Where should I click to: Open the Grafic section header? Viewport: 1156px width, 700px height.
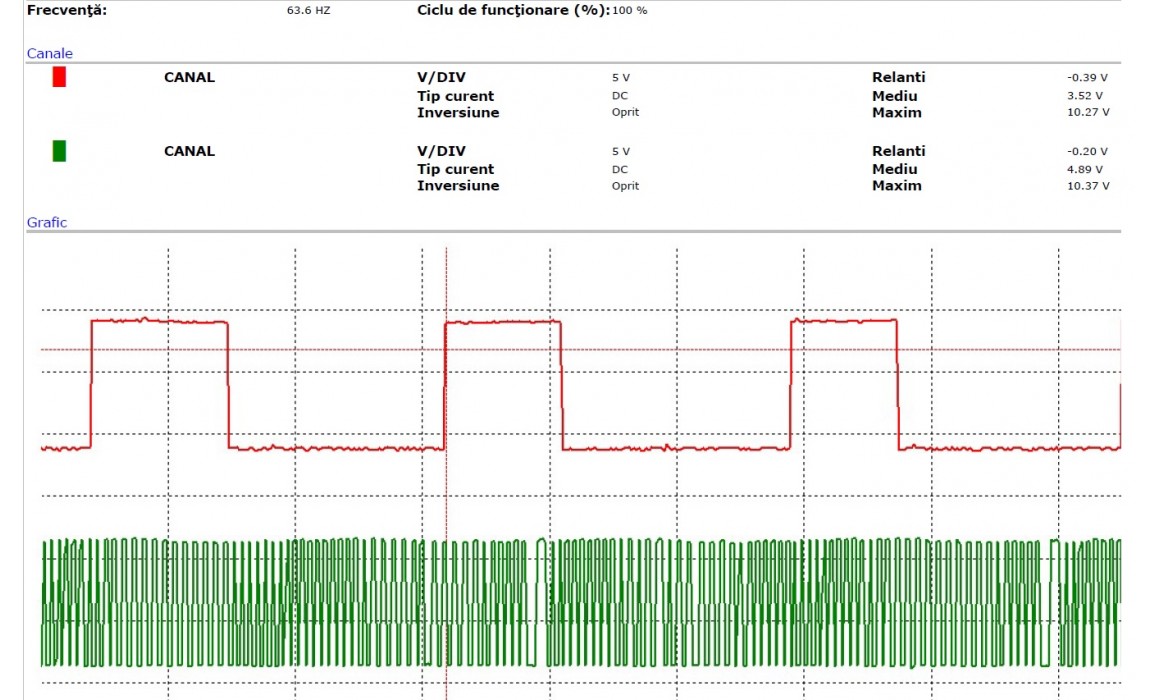[46, 222]
